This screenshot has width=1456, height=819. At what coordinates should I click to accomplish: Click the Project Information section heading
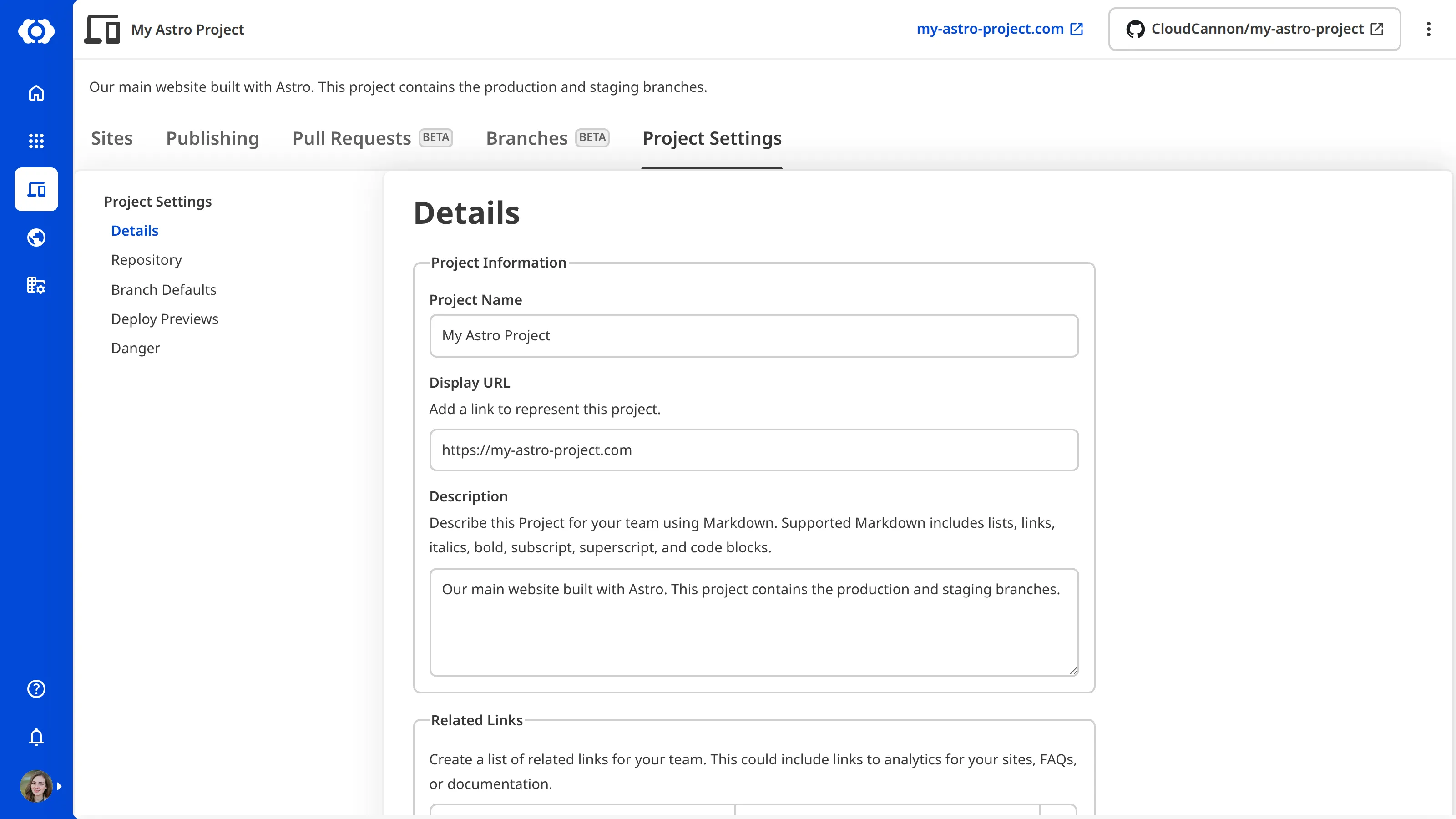tap(499, 262)
